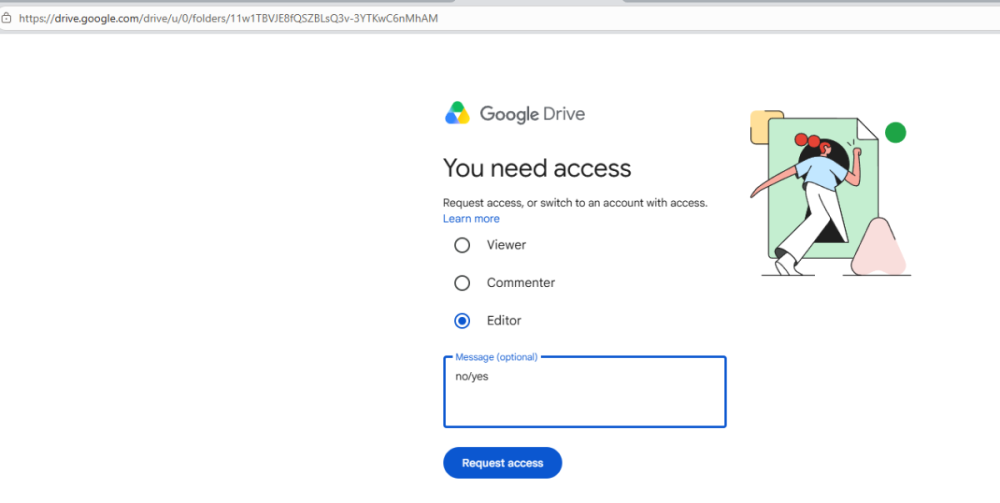
Task: Select the Viewer radio button
Action: click(x=462, y=245)
